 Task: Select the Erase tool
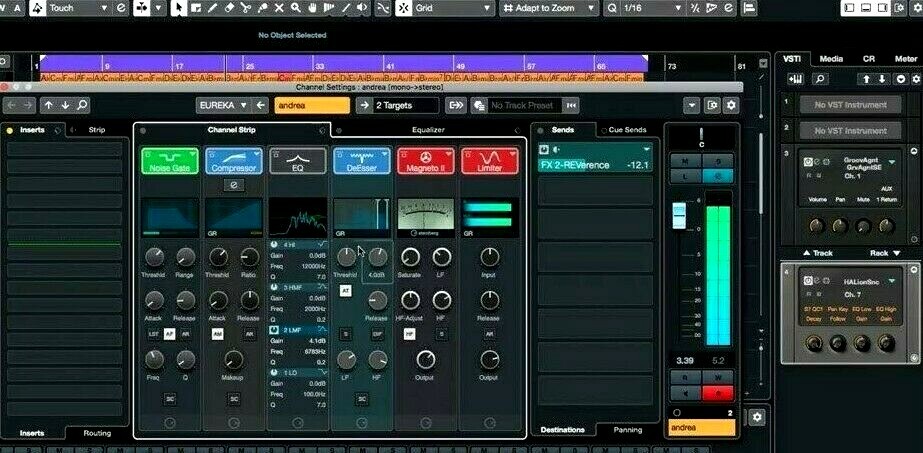229,8
